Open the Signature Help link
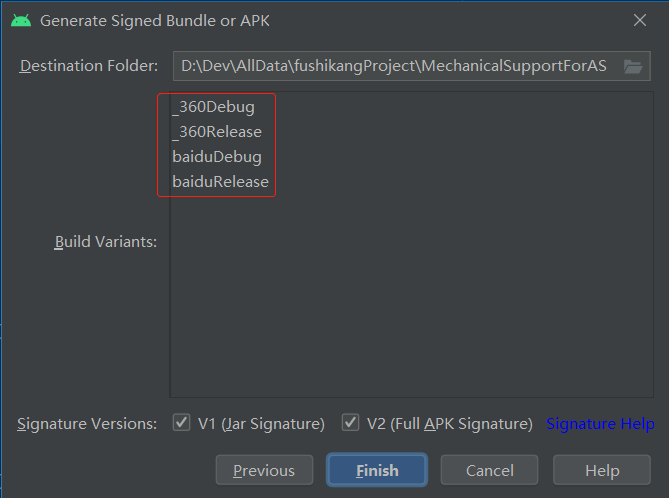The width and height of the screenshot is (669, 498). (600, 424)
